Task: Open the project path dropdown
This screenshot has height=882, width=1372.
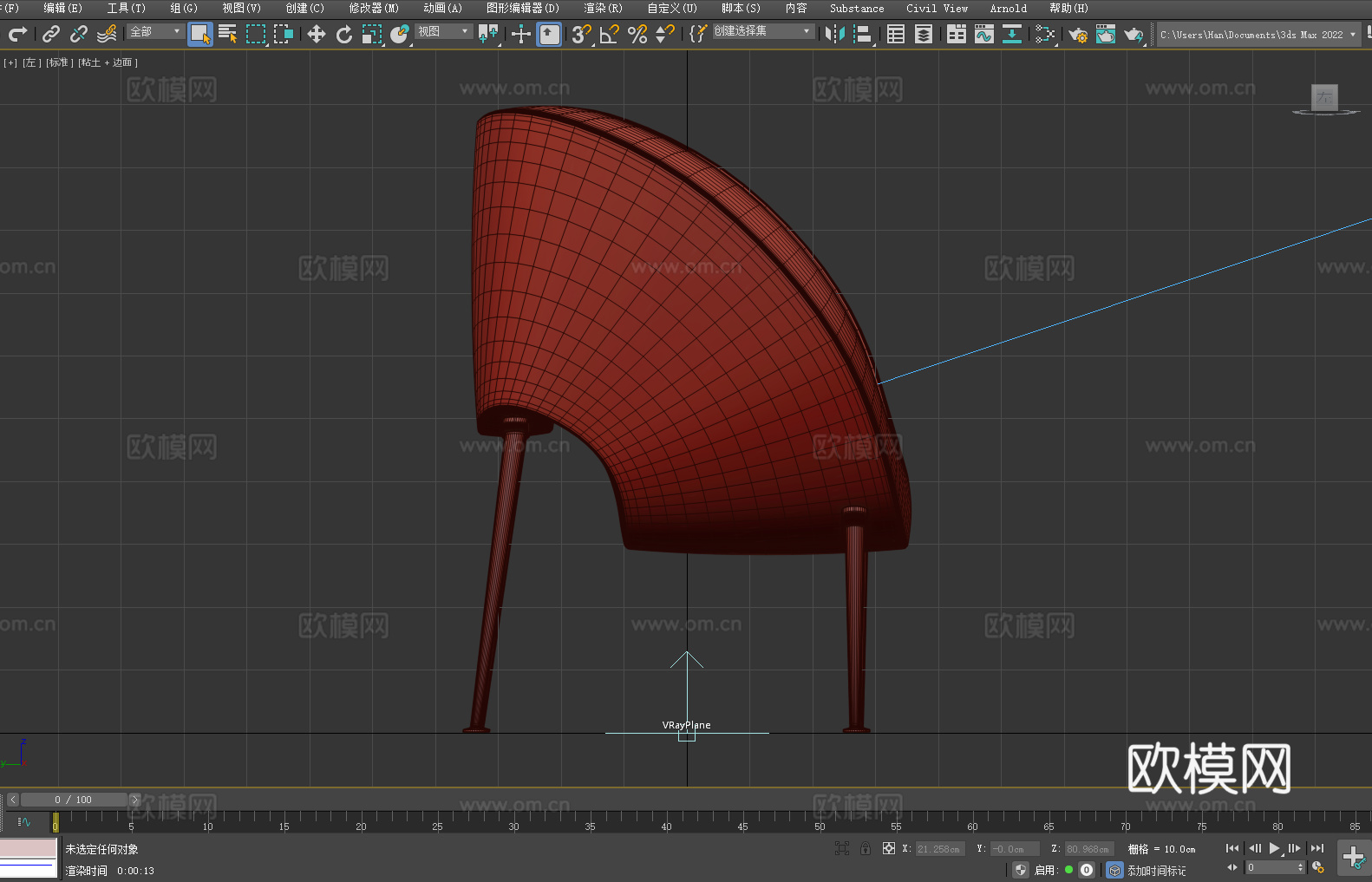Action: coord(1258,35)
